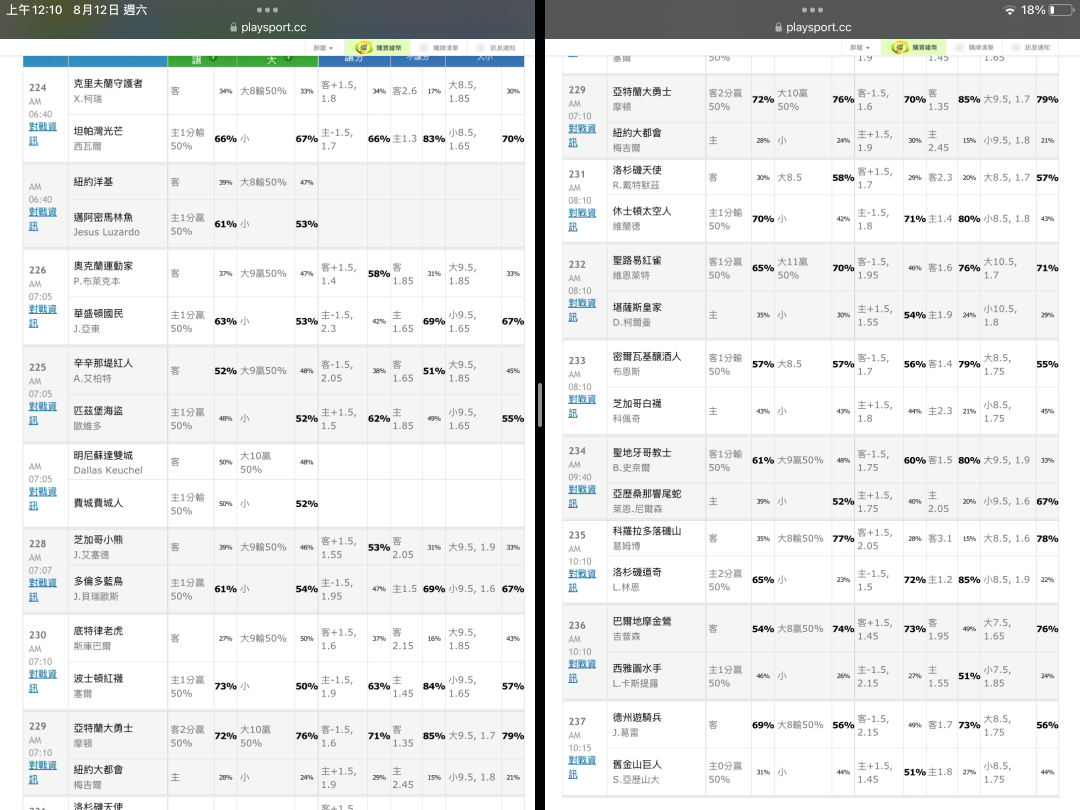Select 坦帕灣光芒 team name

(98, 131)
